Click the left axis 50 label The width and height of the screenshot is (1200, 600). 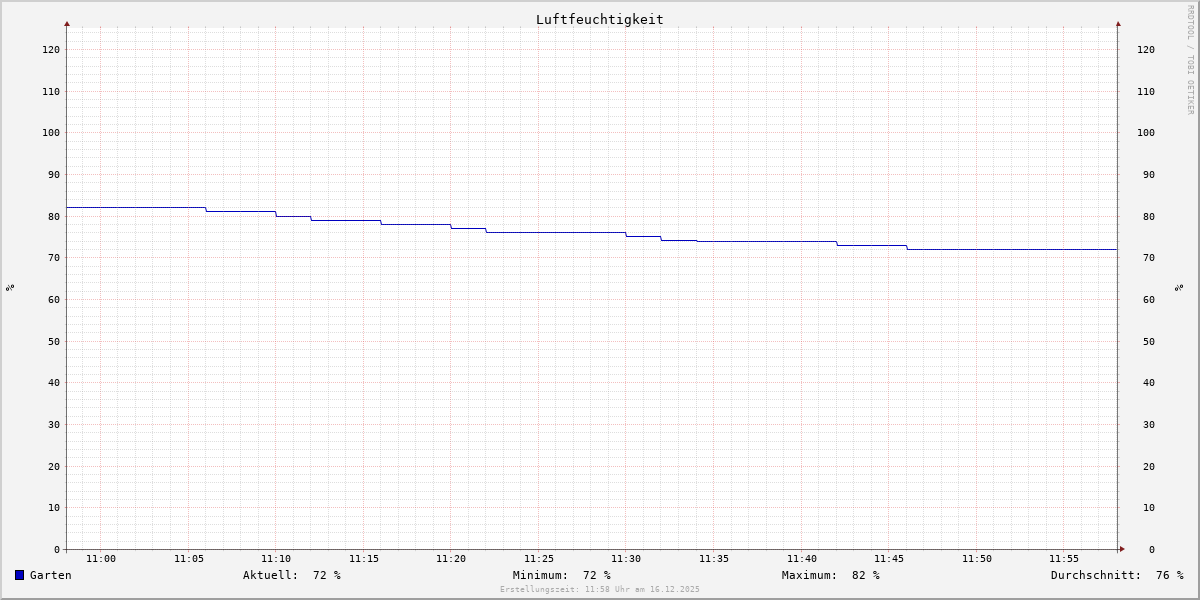click(x=54, y=341)
